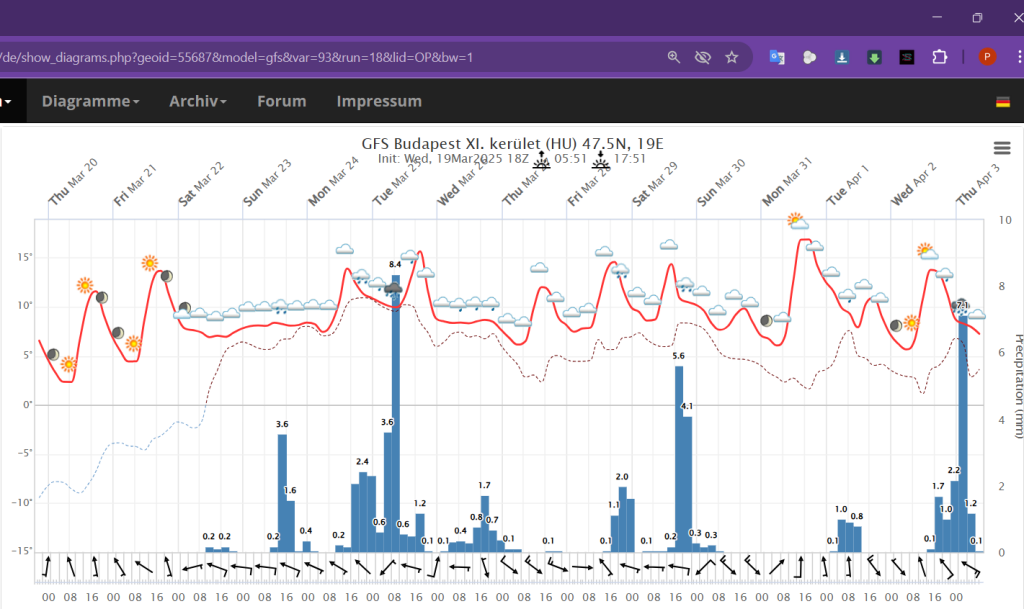Click the blue download-tray extension icon
The image size is (1024, 609).
(x=842, y=57)
